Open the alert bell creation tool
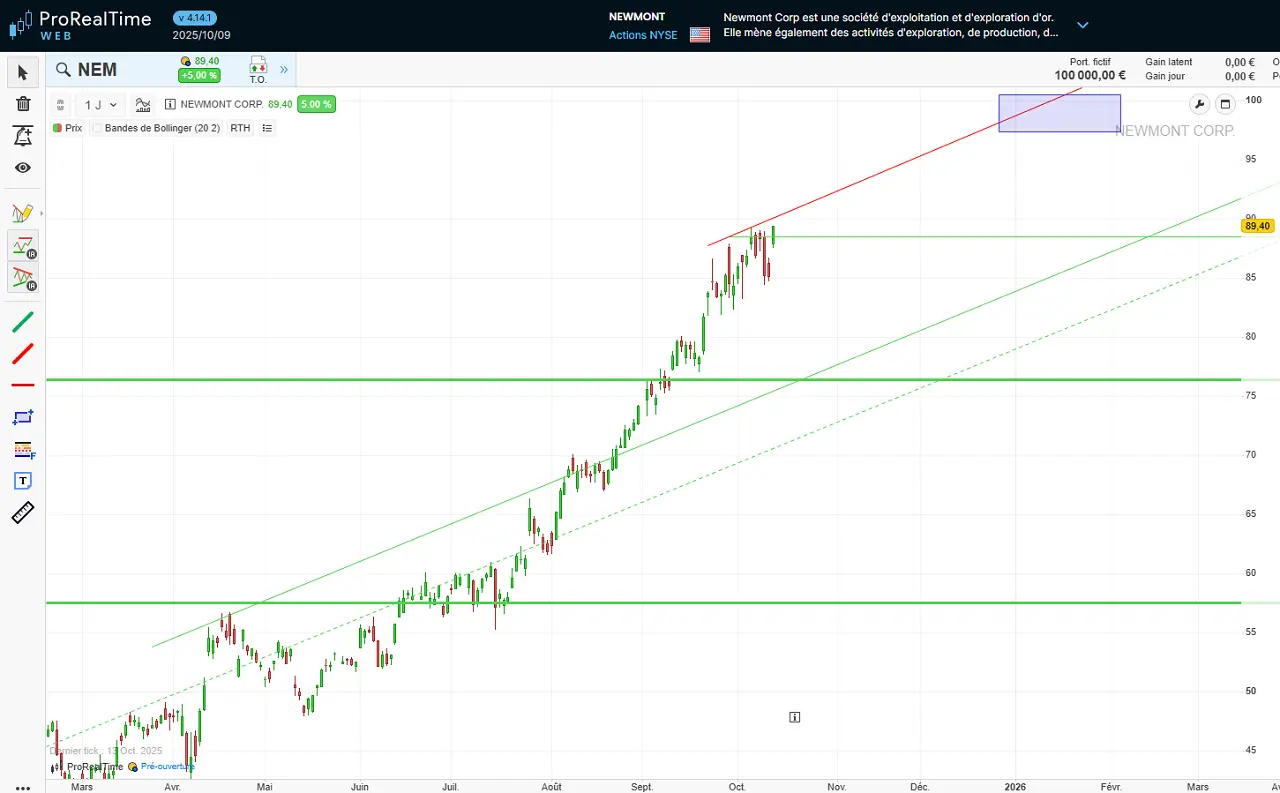This screenshot has height=793, width=1280. tap(23, 136)
